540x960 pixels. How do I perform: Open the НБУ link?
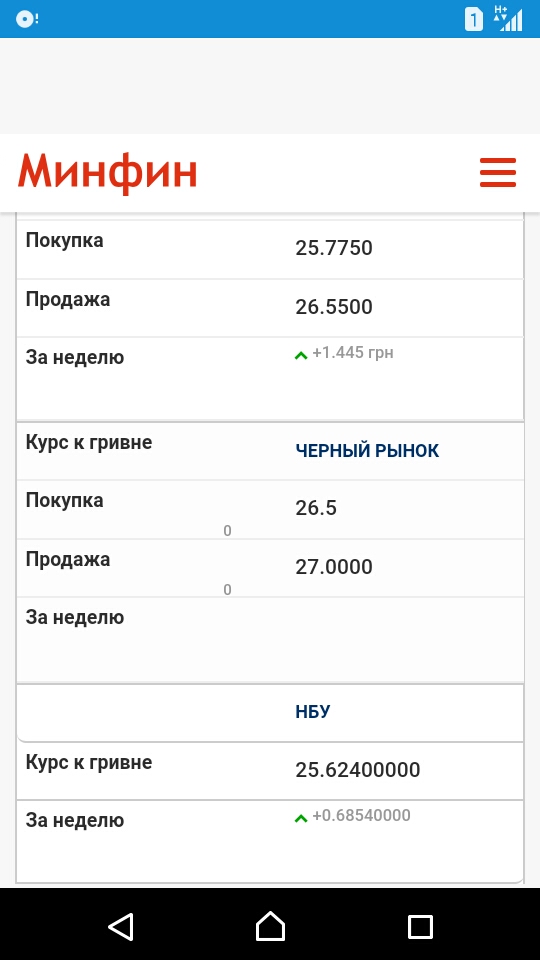pos(313,711)
